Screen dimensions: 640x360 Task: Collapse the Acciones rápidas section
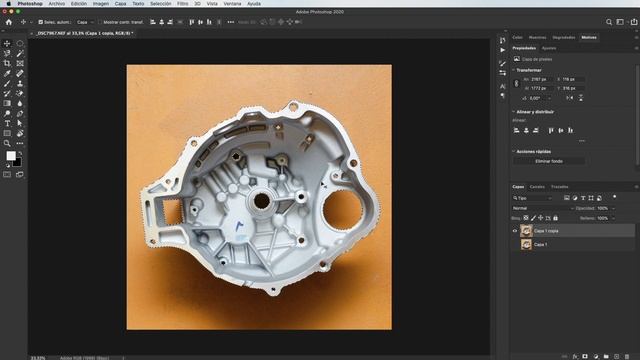(x=513, y=151)
